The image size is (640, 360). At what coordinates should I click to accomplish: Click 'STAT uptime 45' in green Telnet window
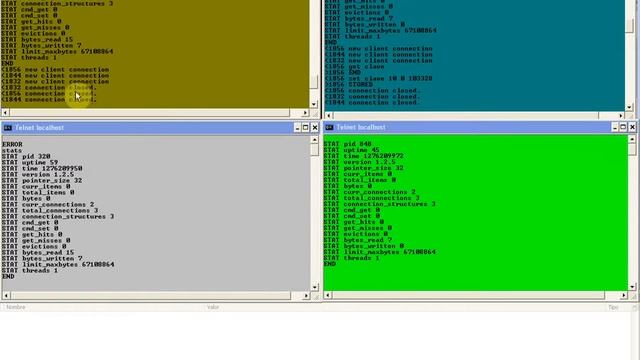tap(351, 150)
